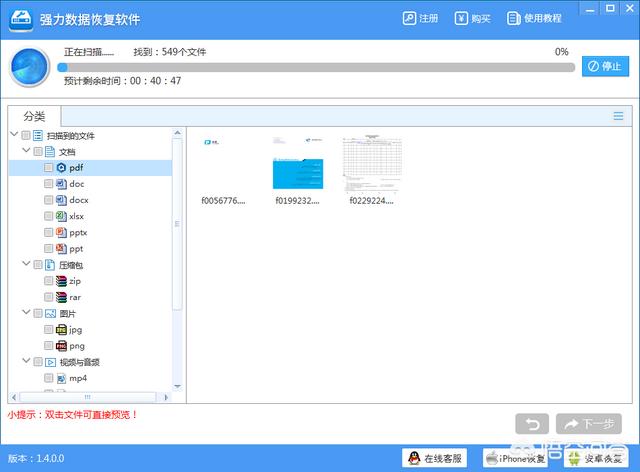The height and width of the screenshot is (472, 640).
Task: Select the xlsx file type icon
Action: coord(61,216)
